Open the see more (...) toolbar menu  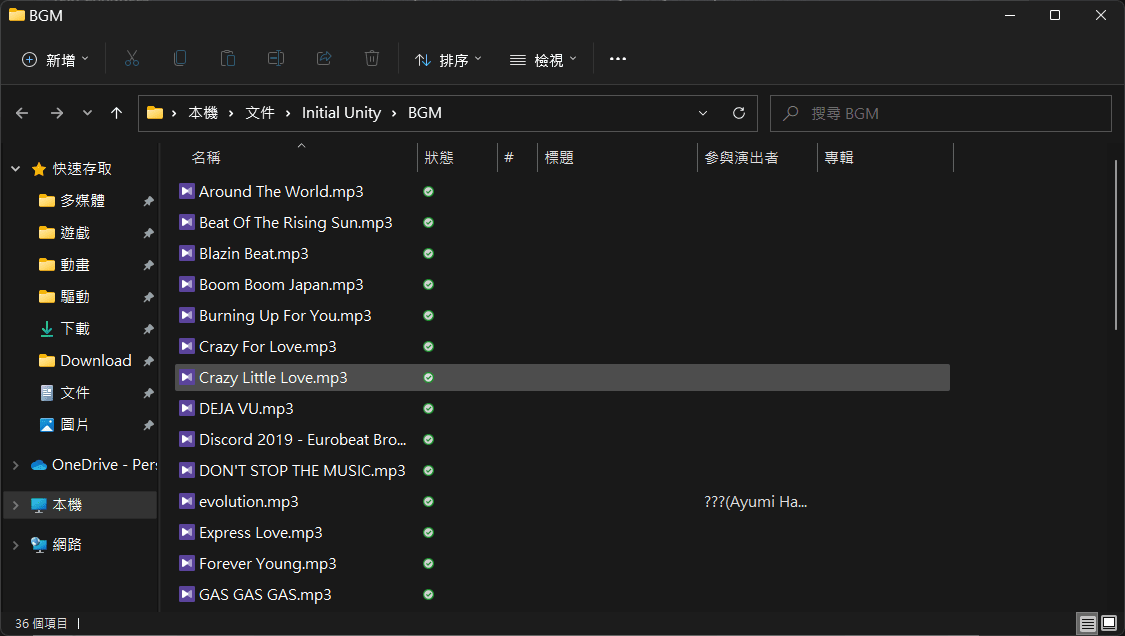coord(617,58)
